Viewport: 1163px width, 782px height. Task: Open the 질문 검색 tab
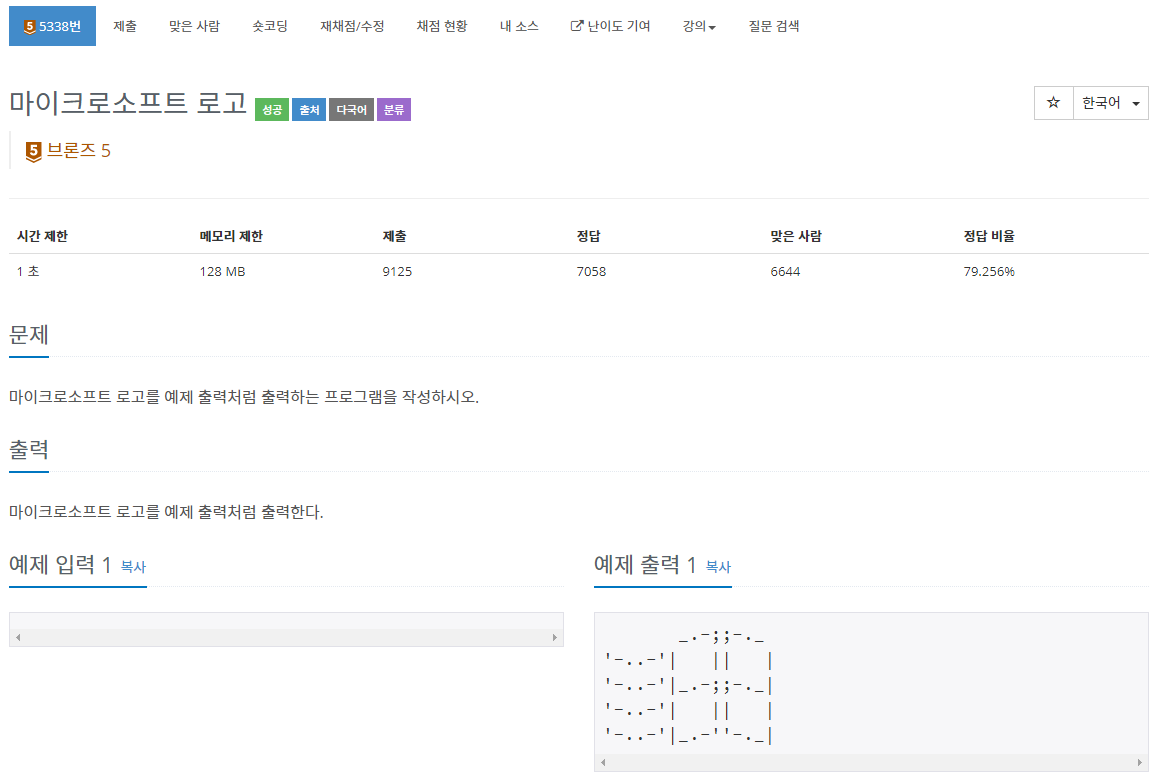tap(774, 26)
